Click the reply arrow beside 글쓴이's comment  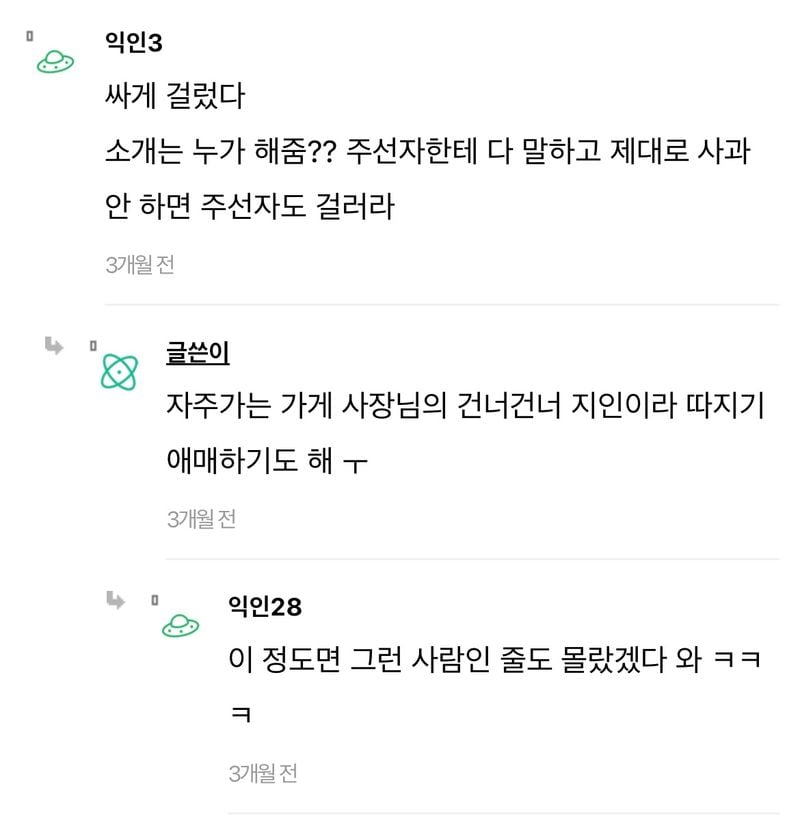[x=53, y=346]
